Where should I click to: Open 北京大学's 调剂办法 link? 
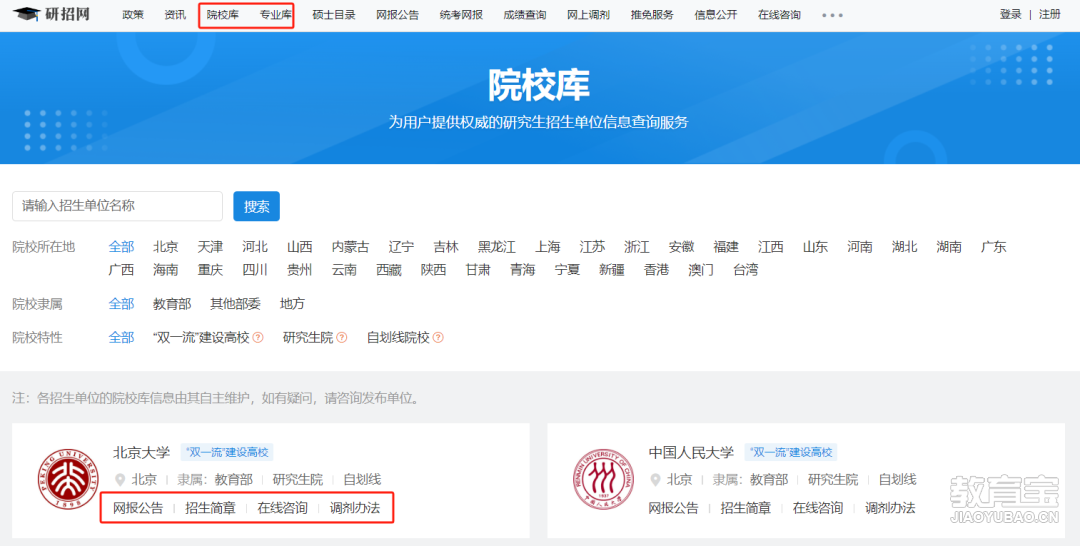(x=355, y=508)
